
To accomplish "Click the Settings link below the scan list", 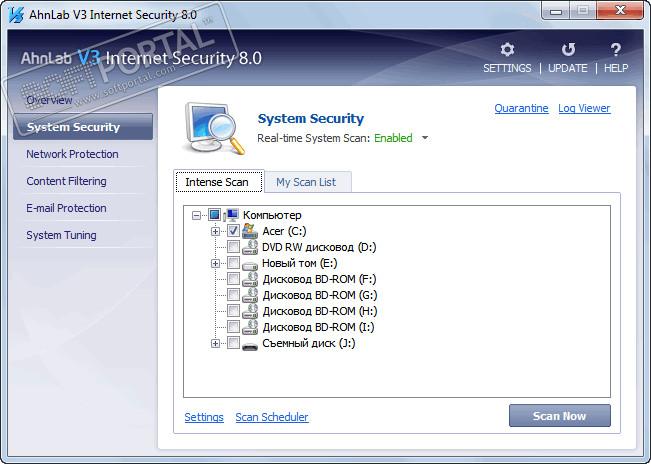I will tap(204, 417).
